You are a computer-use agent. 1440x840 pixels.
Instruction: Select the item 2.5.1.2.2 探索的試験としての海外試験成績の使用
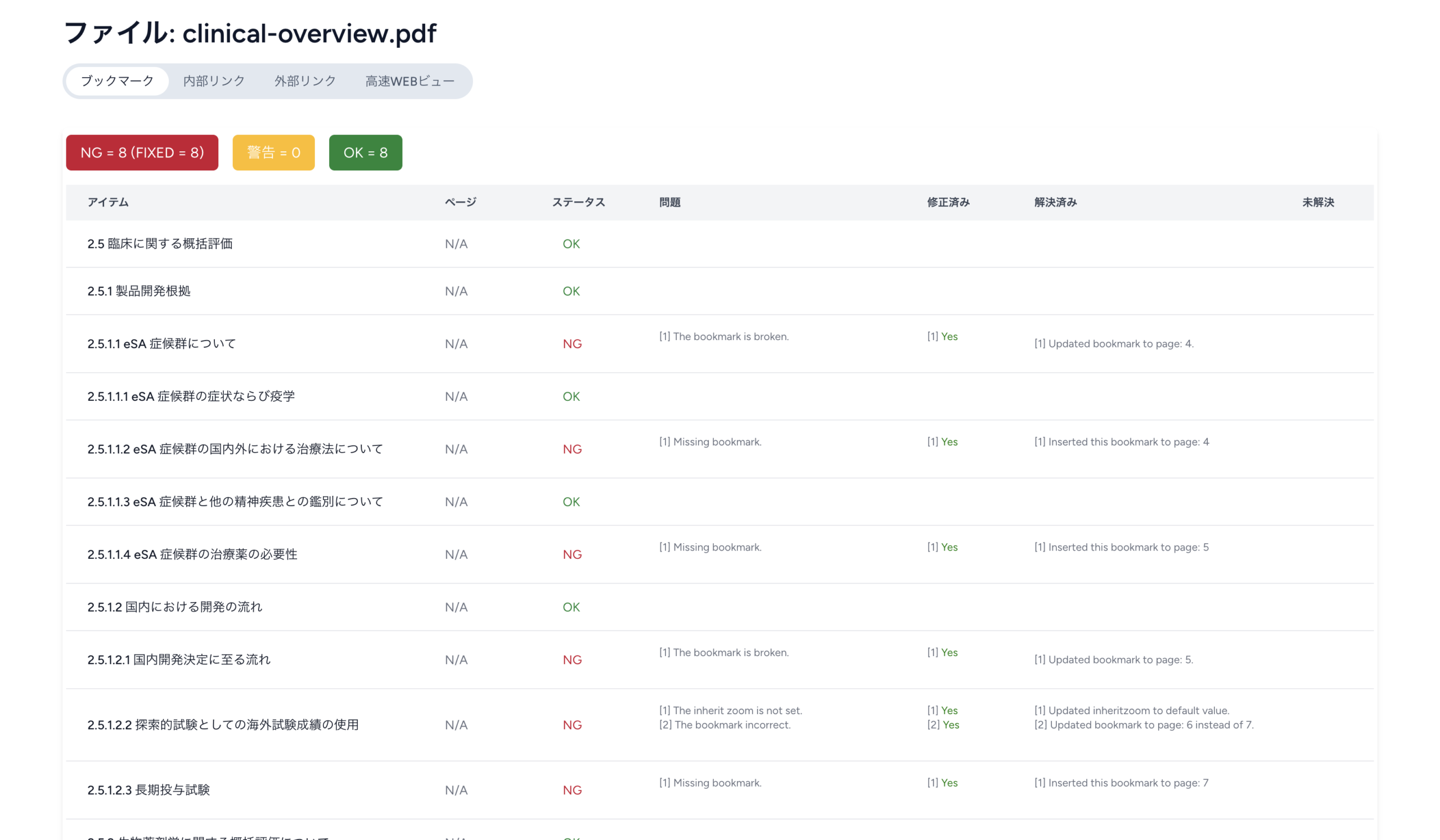[223, 725]
